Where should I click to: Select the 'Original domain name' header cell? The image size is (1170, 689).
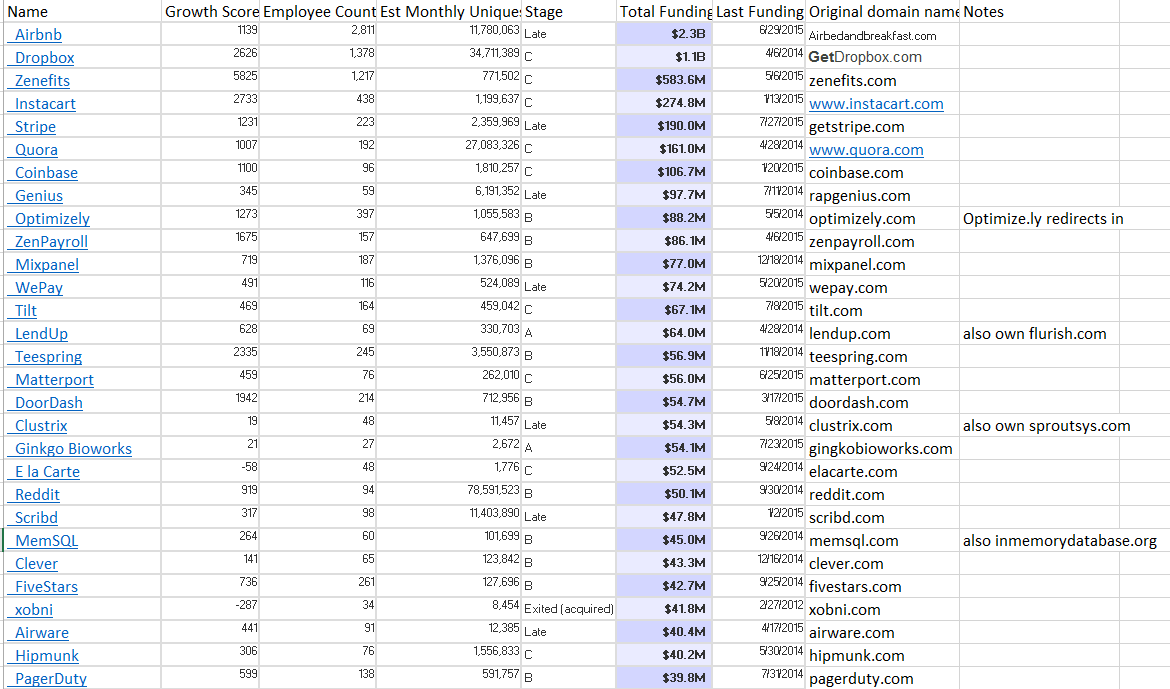click(x=883, y=11)
